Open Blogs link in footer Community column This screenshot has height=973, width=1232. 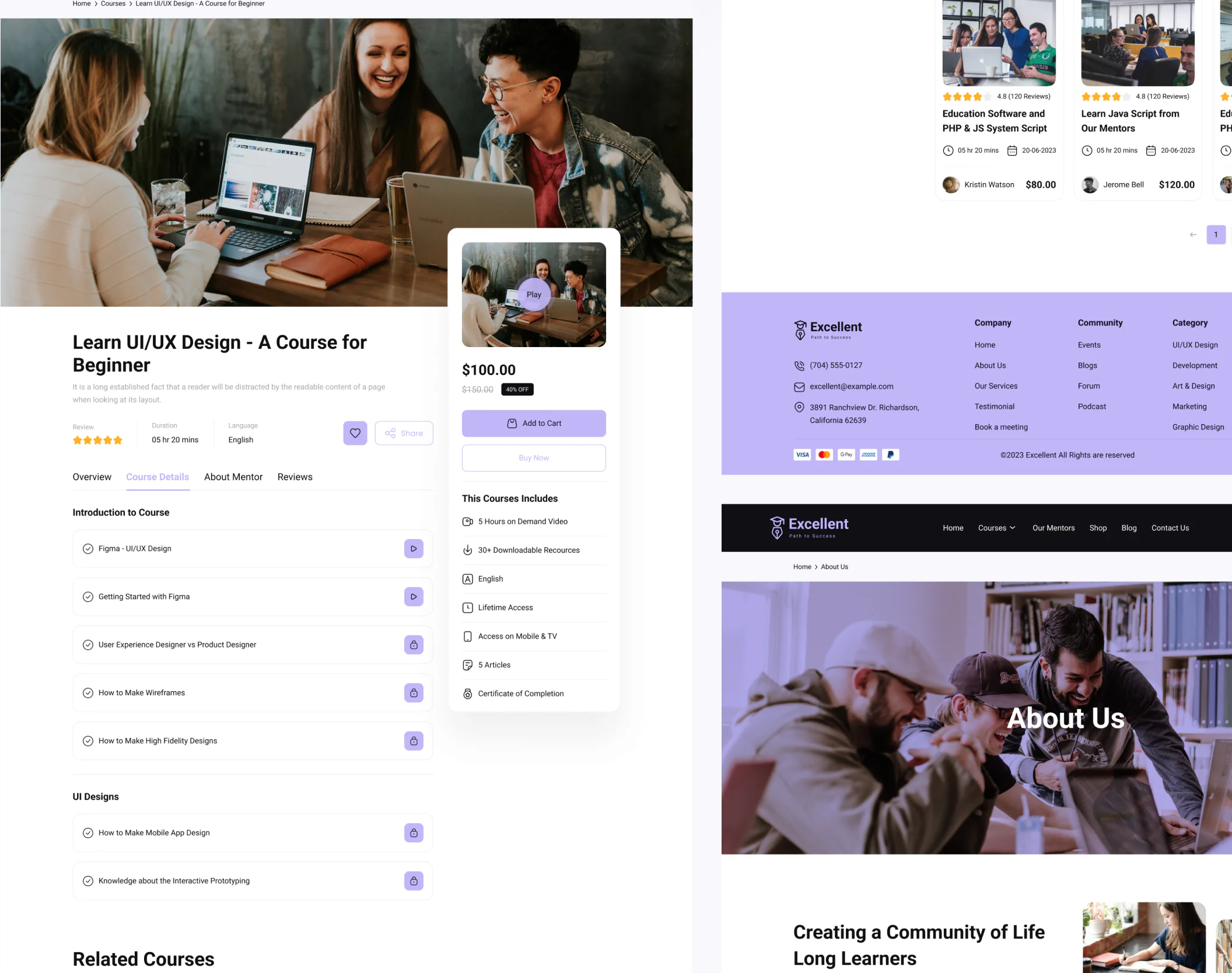click(x=1087, y=366)
